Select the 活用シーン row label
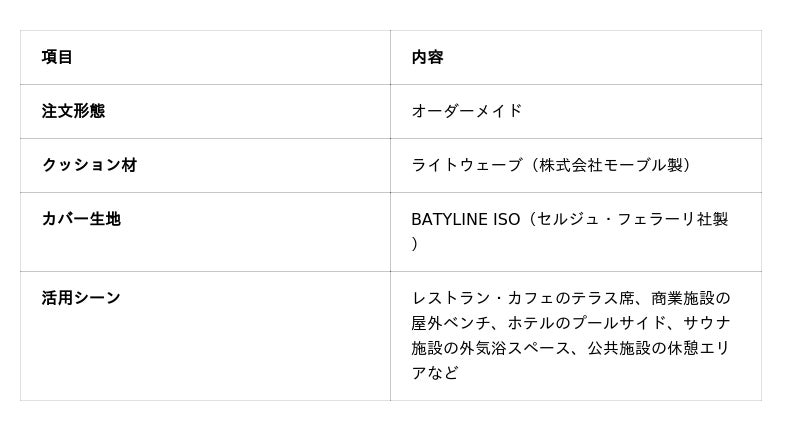 point(81,298)
